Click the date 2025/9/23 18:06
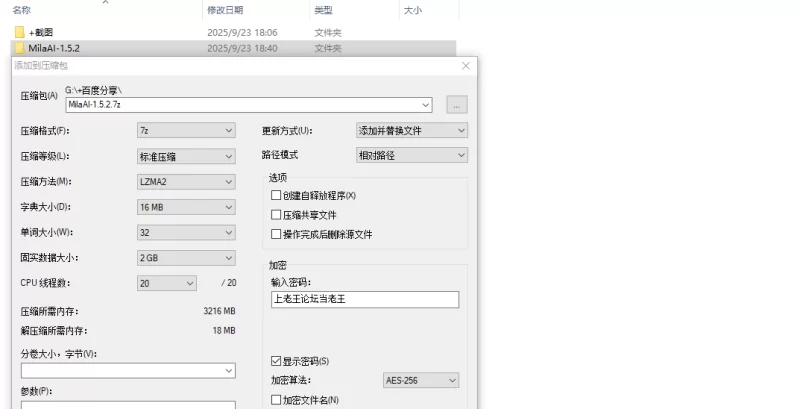 pyautogui.click(x=242, y=33)
